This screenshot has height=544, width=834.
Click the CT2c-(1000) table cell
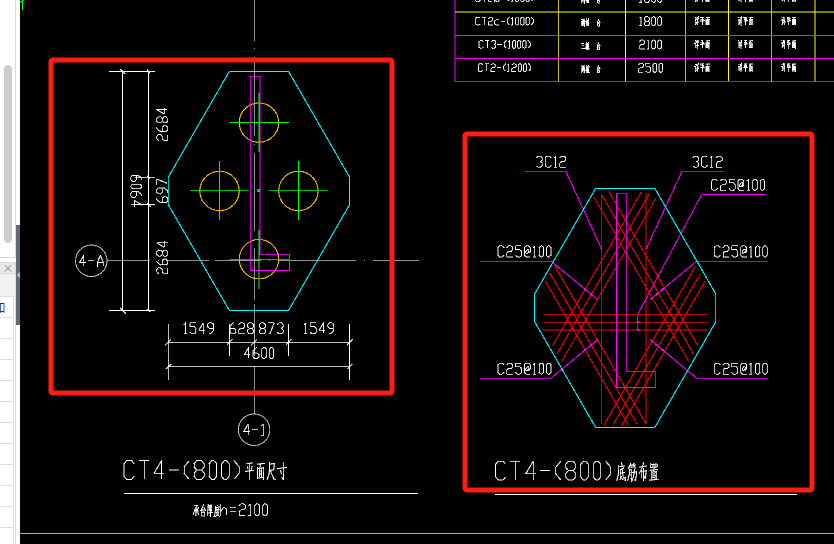[x=504, y=22]
